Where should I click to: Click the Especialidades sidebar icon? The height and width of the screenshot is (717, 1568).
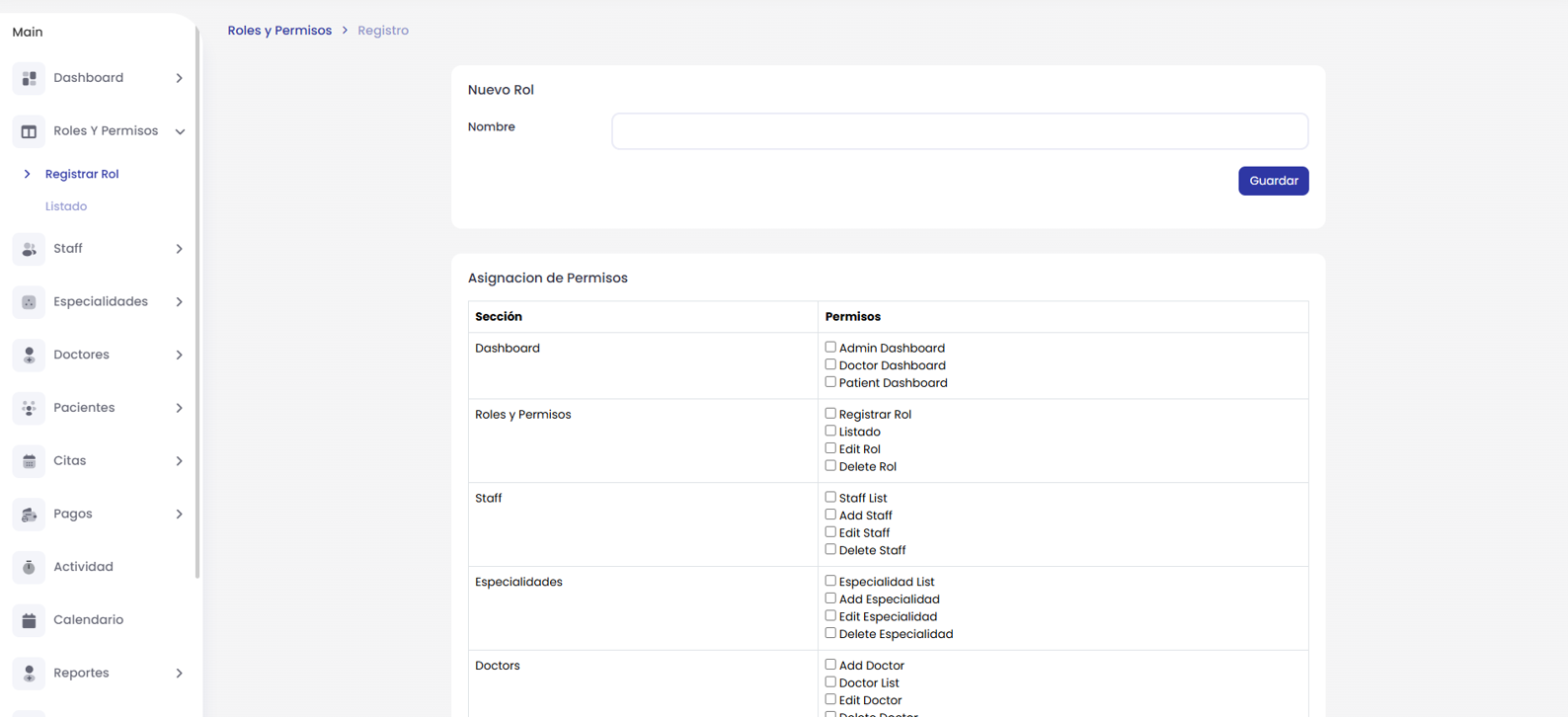tap(29, 302)
